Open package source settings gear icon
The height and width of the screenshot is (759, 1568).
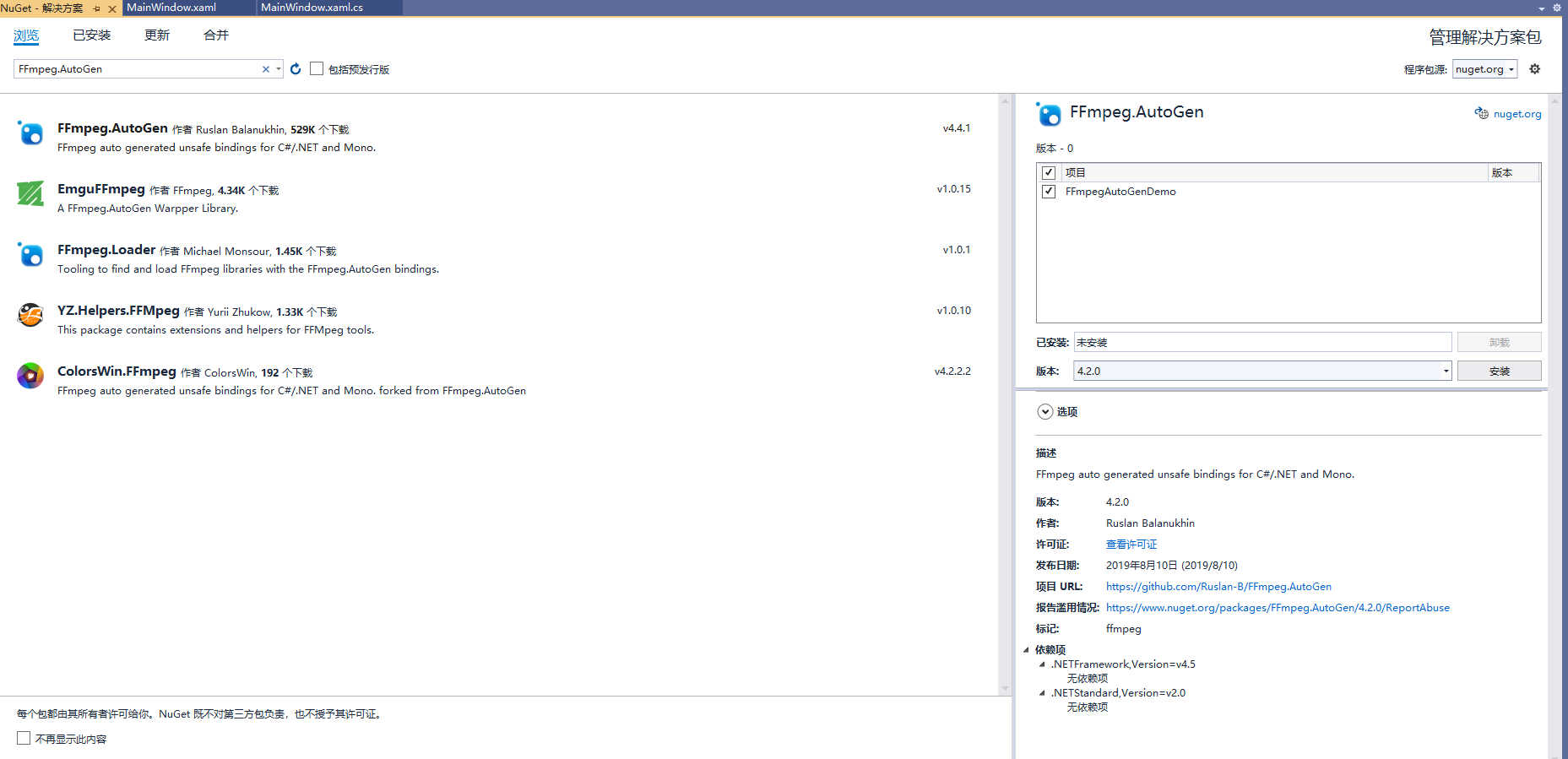coord(1535,69)
